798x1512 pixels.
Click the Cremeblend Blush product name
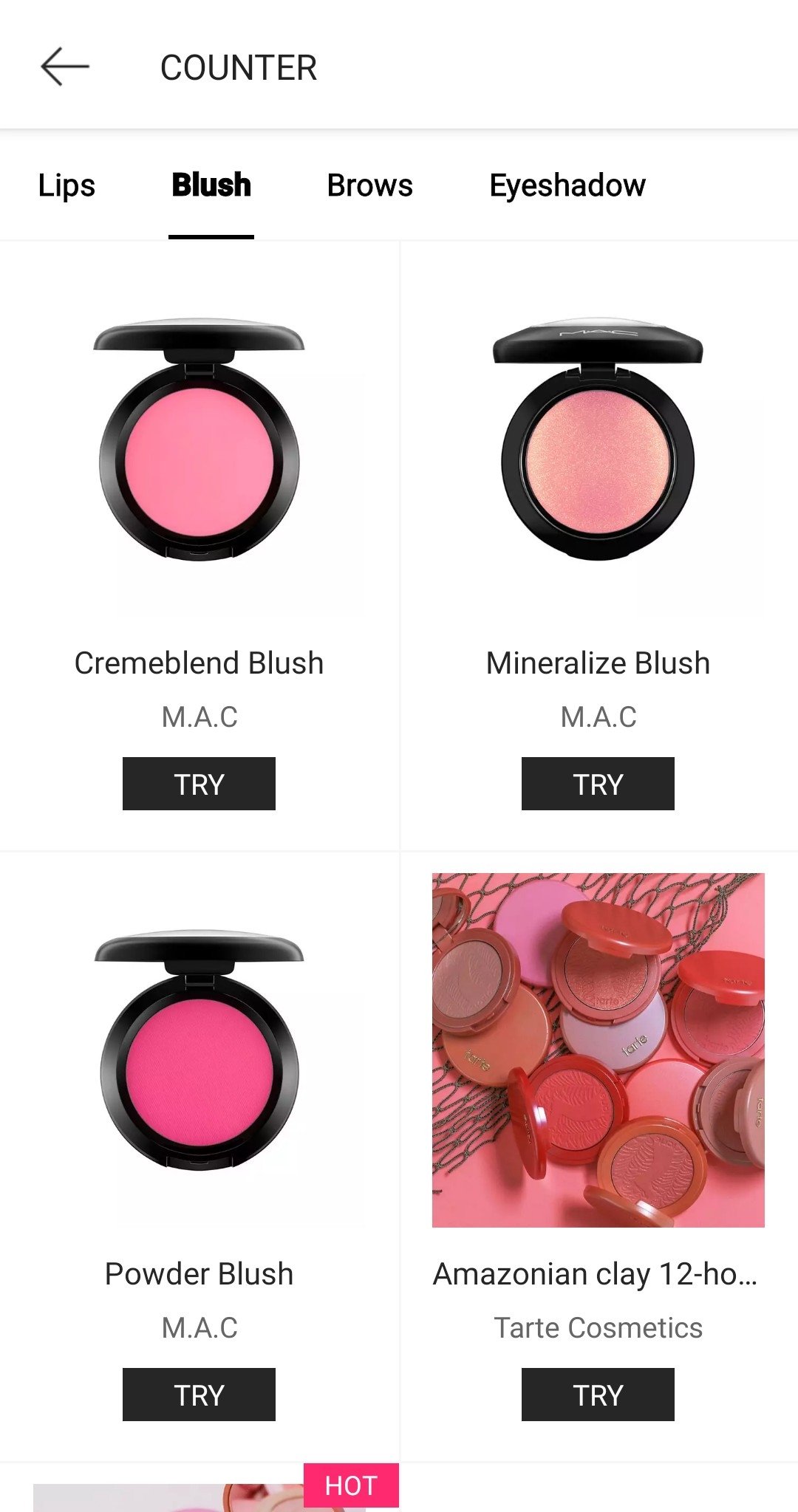pos(199,663)
